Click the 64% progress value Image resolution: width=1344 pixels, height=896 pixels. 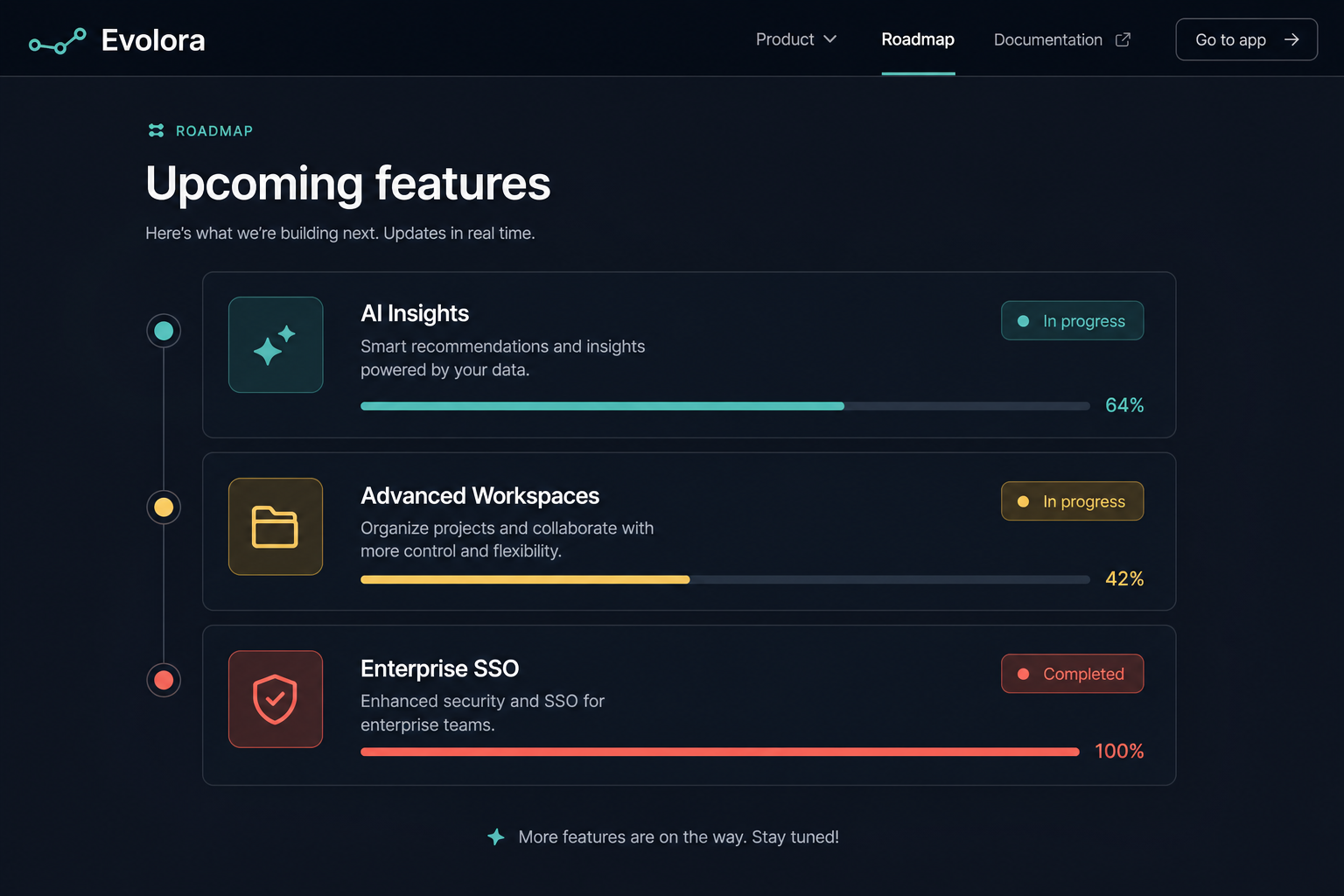[x=1124, y=405]
